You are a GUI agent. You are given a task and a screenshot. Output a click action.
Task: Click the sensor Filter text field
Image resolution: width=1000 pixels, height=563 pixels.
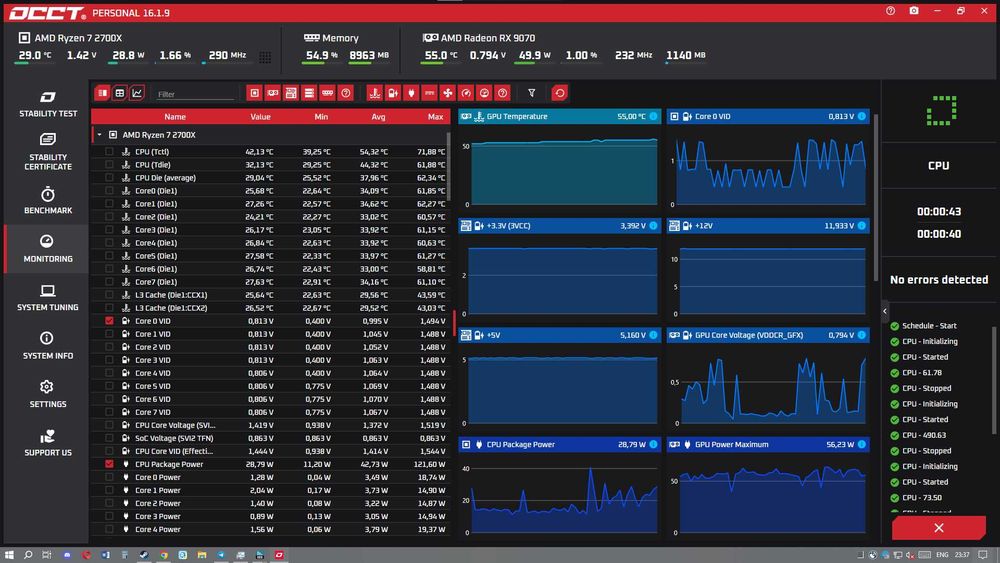point(195,94)
